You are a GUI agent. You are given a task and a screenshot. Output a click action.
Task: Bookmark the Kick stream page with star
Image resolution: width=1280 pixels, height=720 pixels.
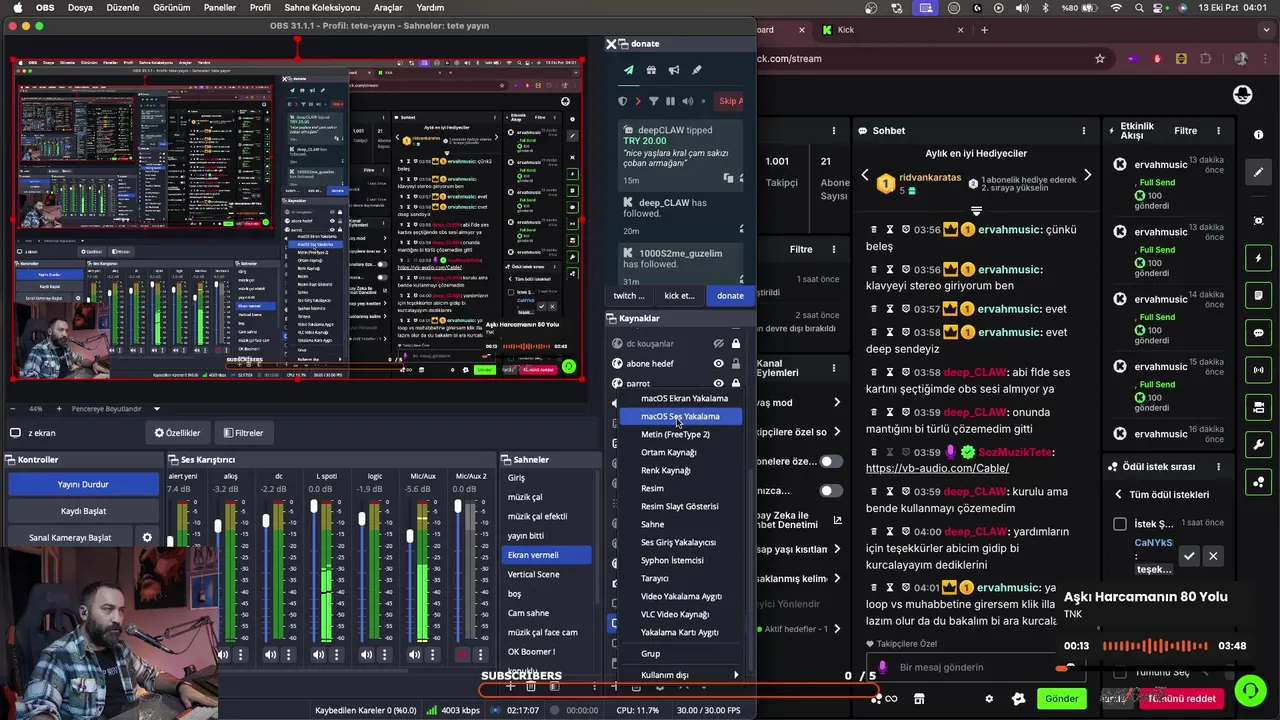click(1100, 59)
